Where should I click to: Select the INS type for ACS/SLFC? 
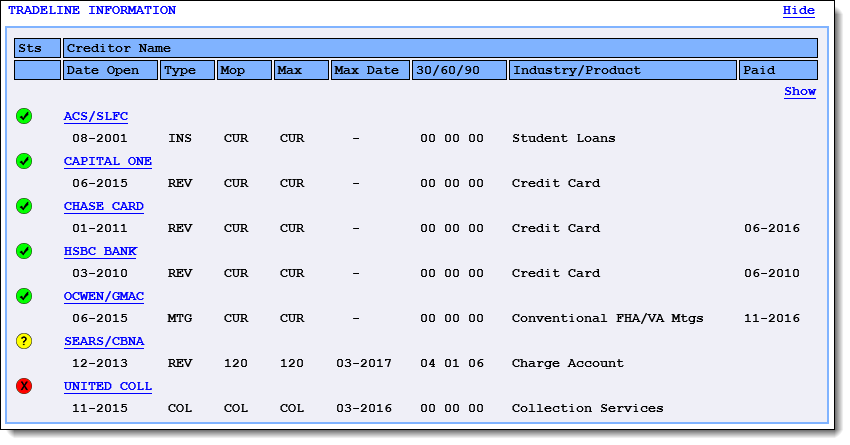click(180, 138)
